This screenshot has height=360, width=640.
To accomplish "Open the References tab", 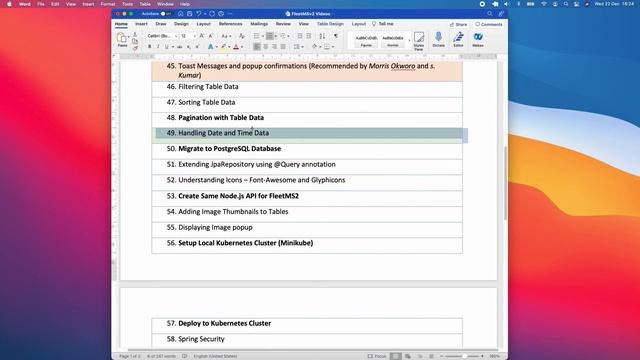I will (230, 24).
